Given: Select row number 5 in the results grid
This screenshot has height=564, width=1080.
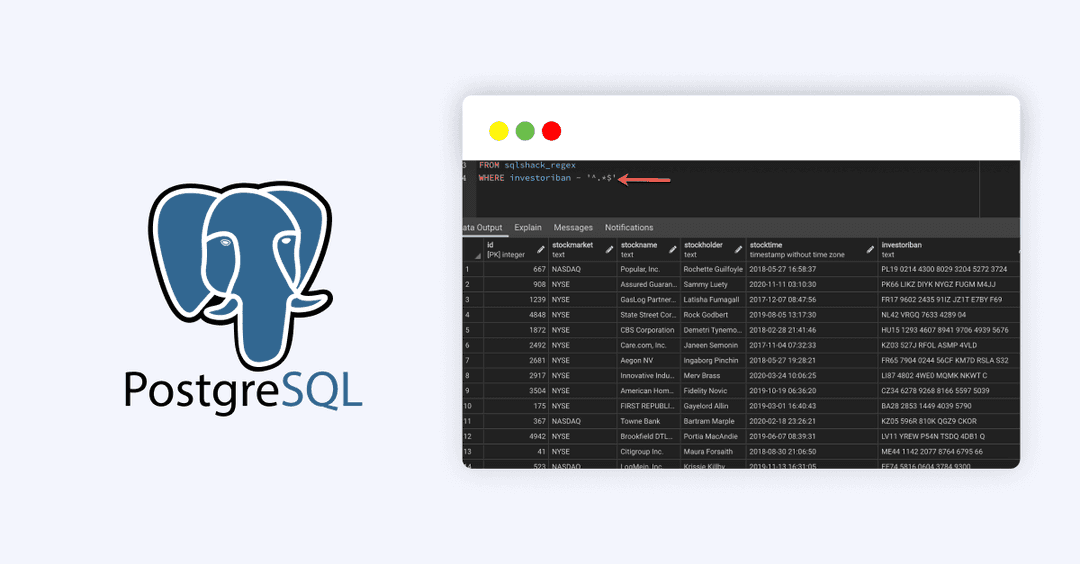Looking at the screenshot, I should coord(468,330).
